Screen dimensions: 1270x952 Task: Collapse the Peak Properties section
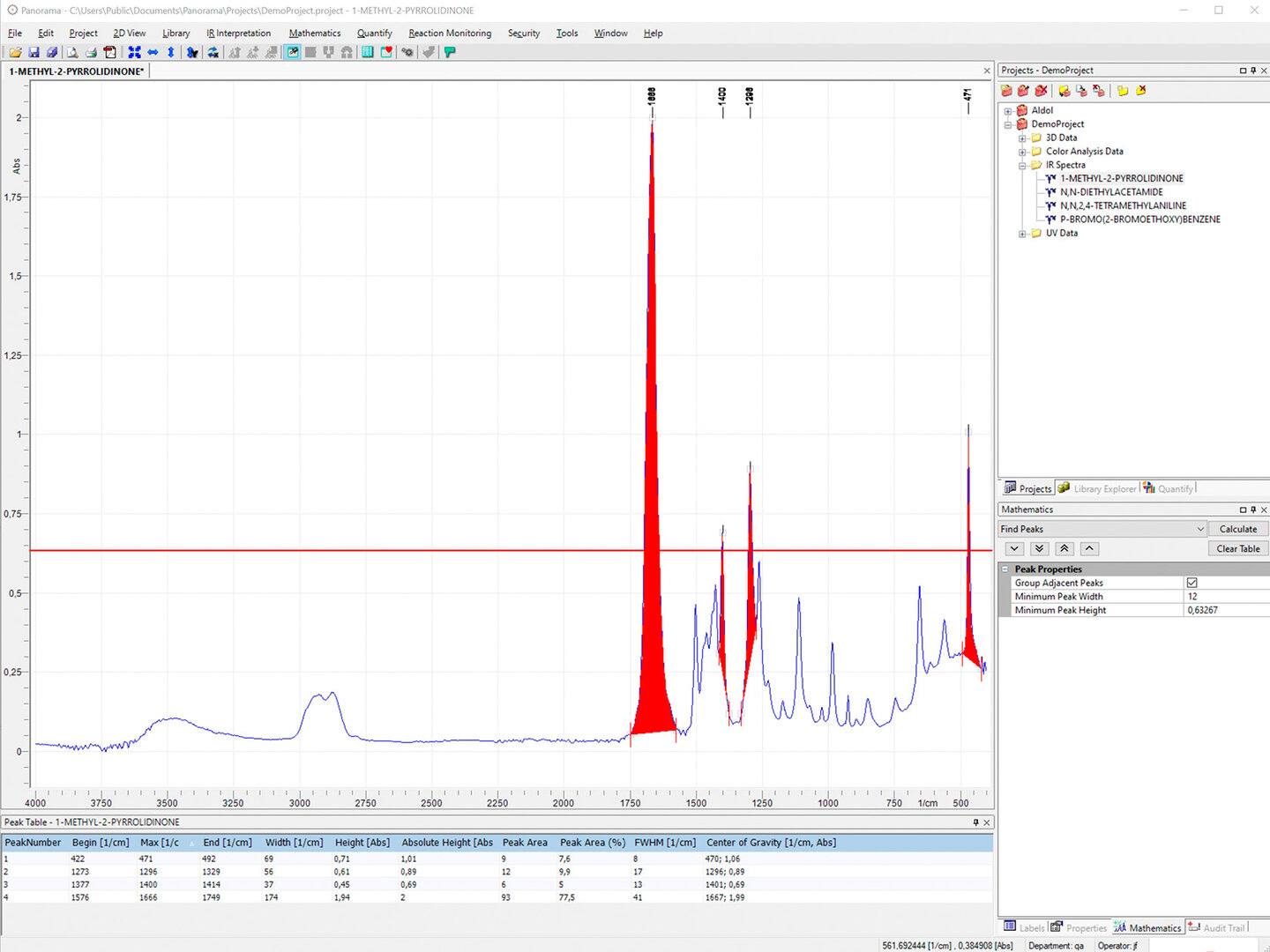pyautogui.click(x=1005, y=569)
